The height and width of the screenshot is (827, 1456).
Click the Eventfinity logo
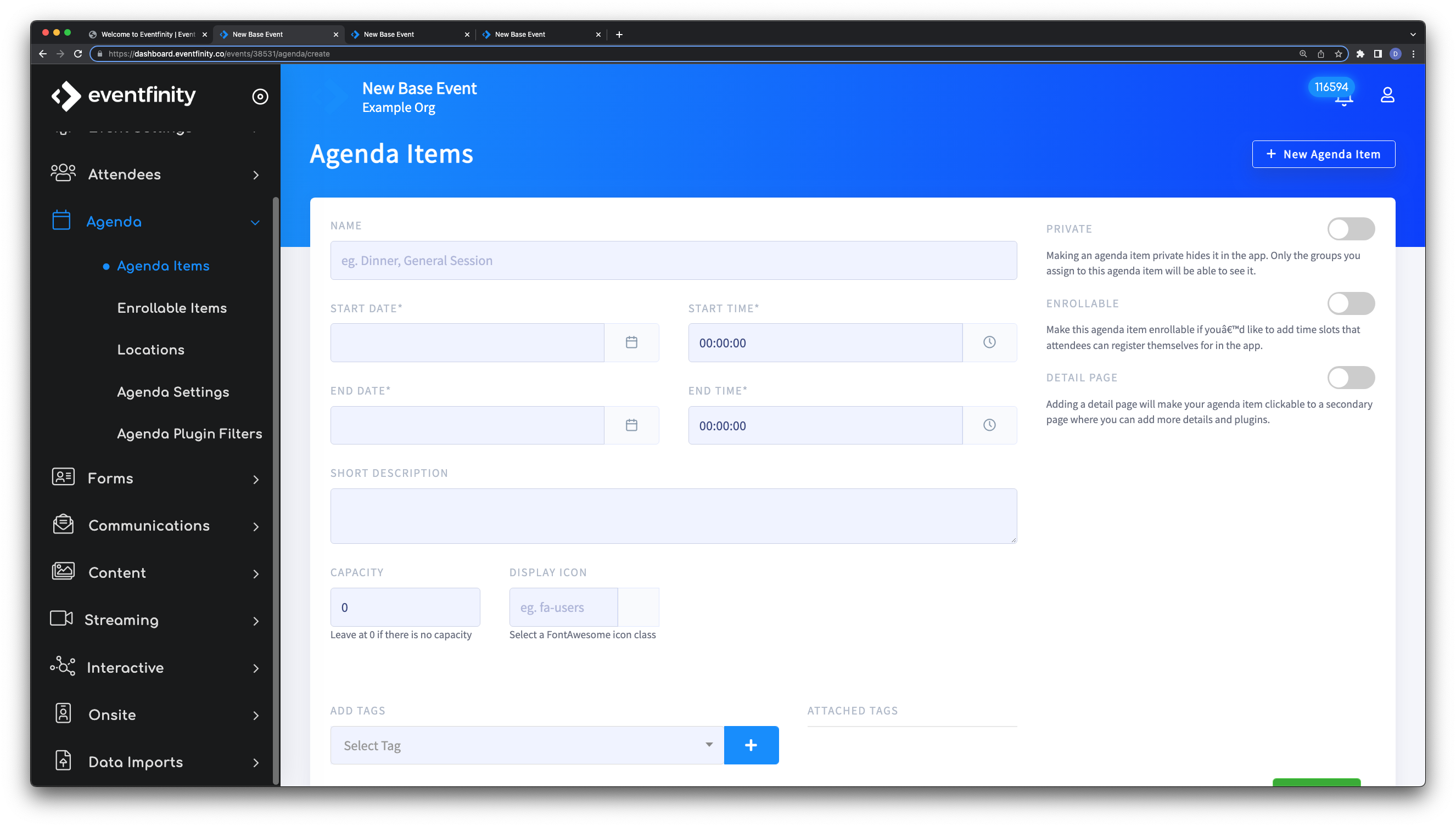point(124,95)
